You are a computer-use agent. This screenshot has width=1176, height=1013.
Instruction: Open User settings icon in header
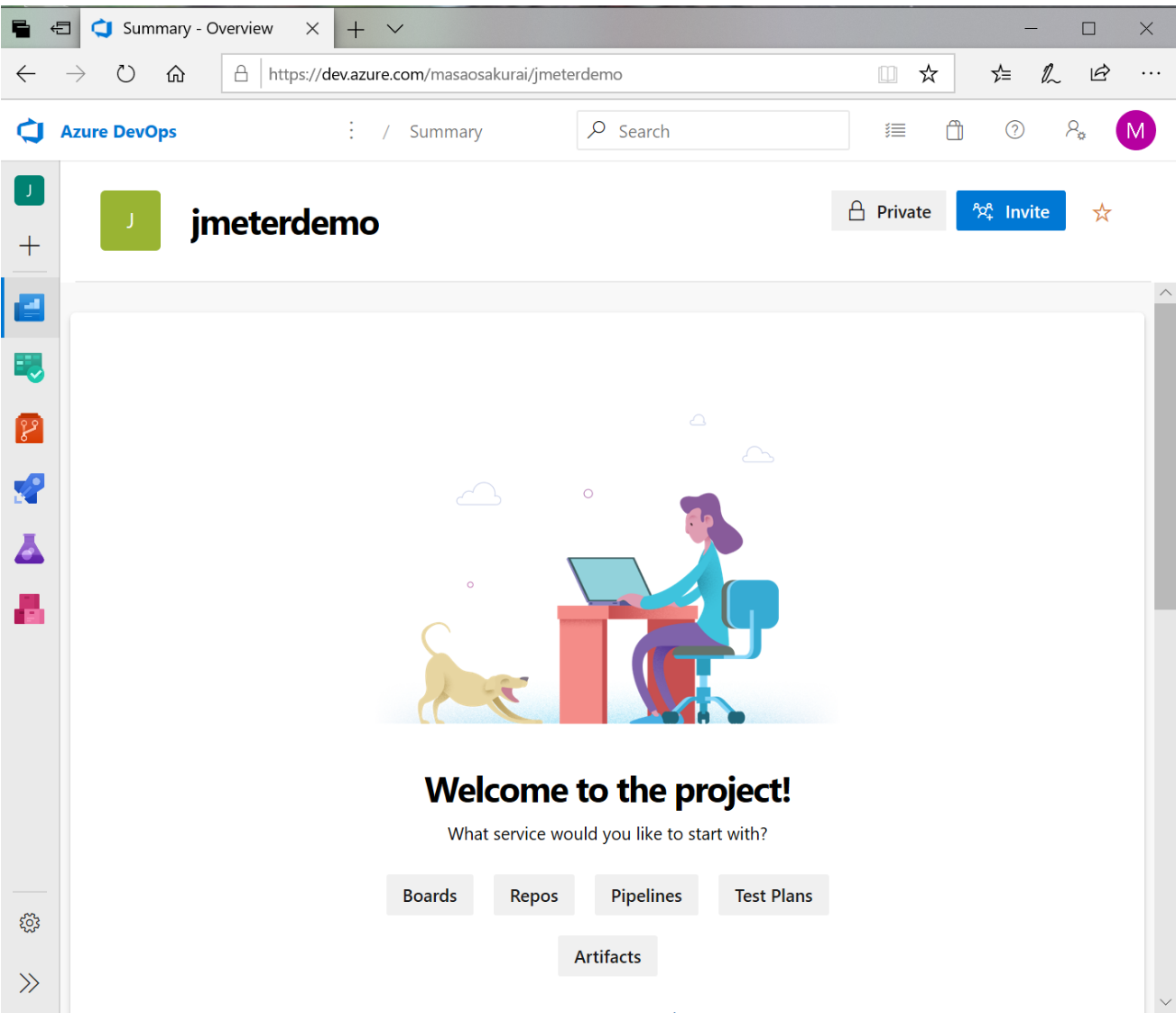click(x=1075, y=131)
